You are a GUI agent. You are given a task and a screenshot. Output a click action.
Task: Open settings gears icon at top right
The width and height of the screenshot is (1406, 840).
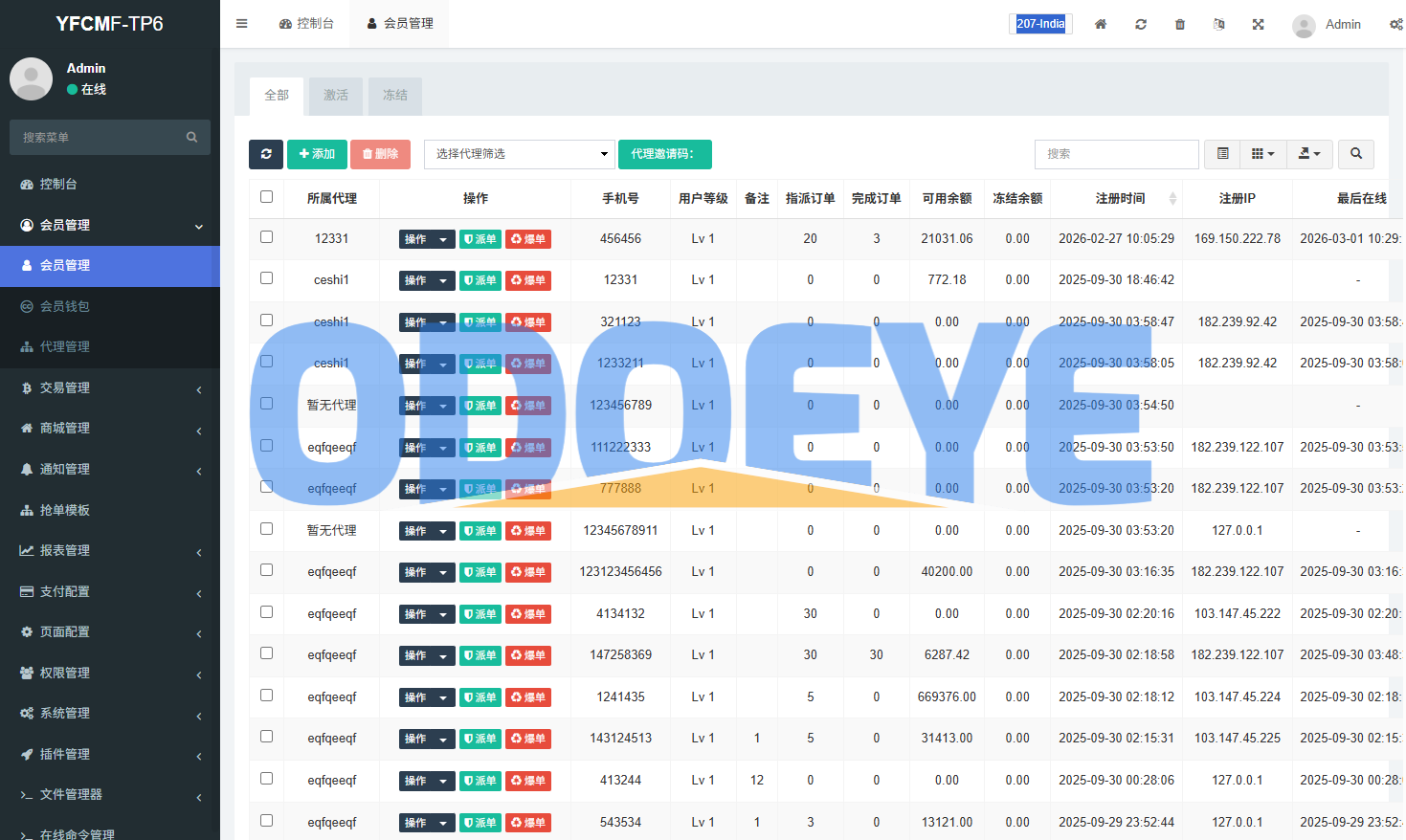coord(1395,24)
